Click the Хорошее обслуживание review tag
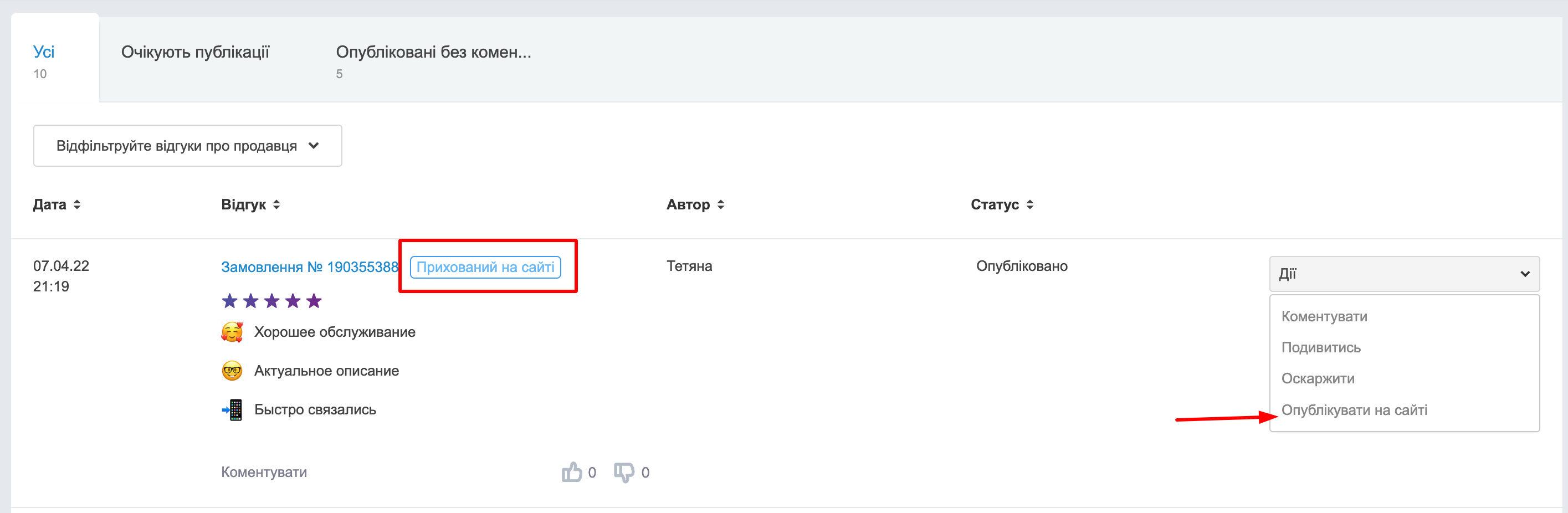The image size is (1568, 513). (x=335, y=332)
